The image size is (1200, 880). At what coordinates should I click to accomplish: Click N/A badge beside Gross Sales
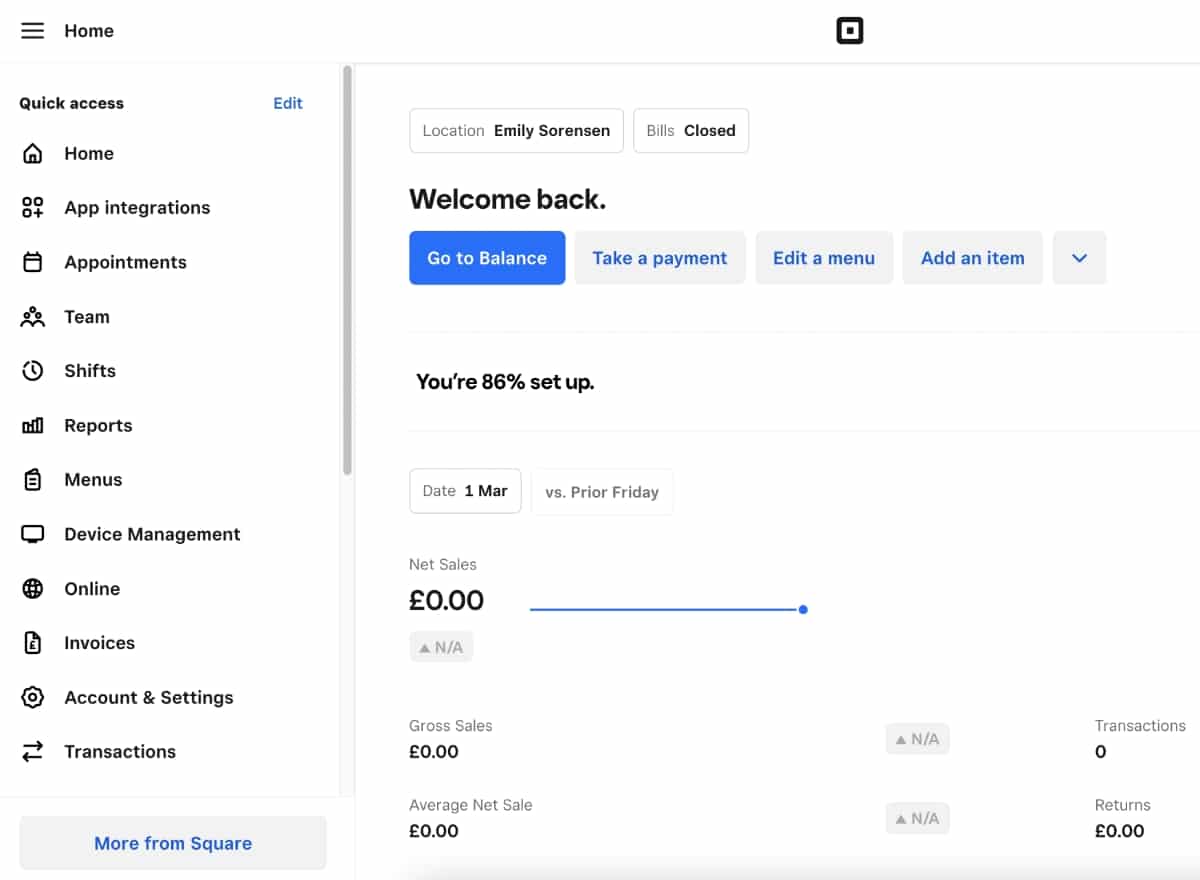coord(917,739)
